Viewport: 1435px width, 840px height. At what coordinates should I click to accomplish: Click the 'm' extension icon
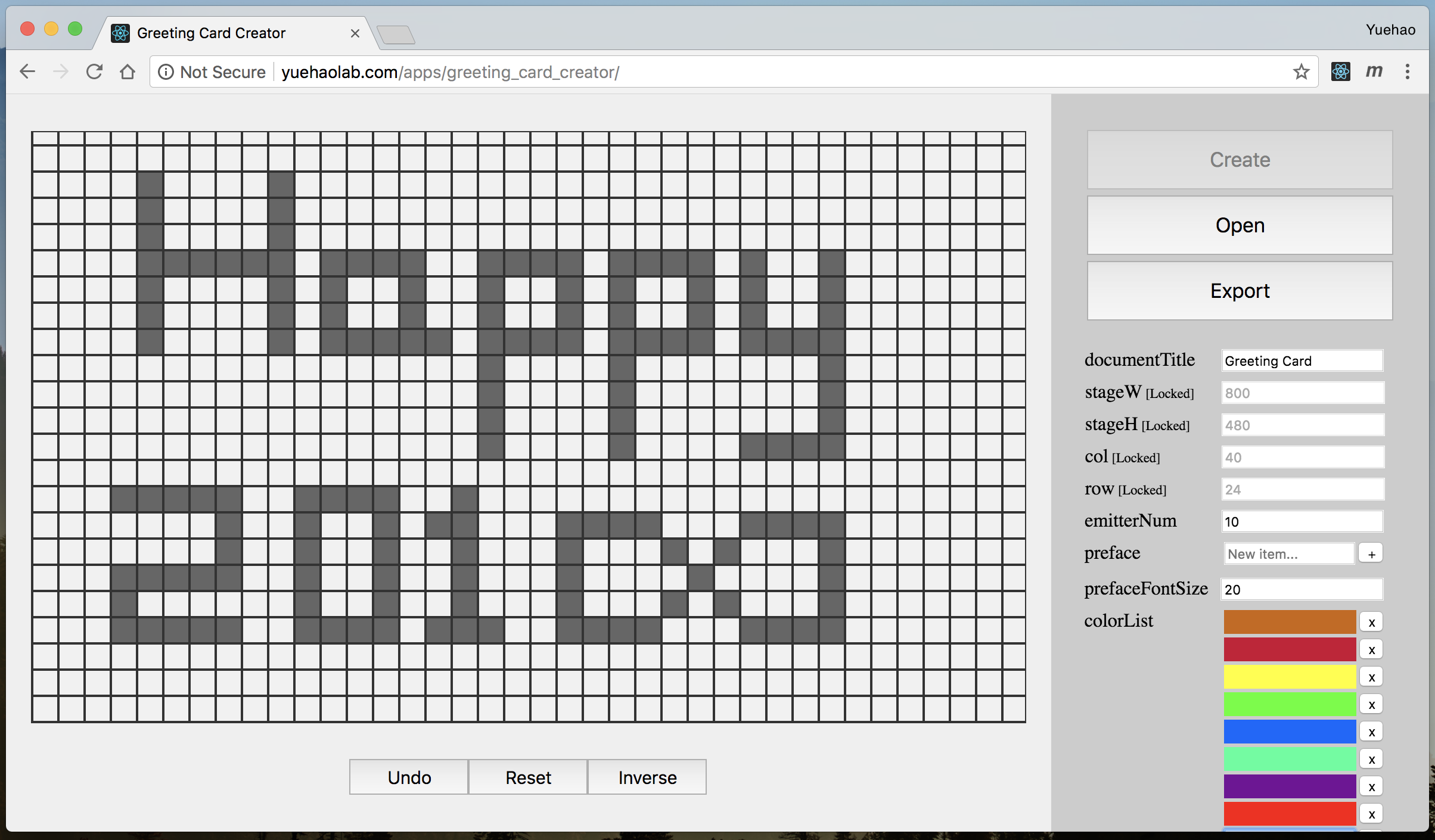(x=1374, y=72)
